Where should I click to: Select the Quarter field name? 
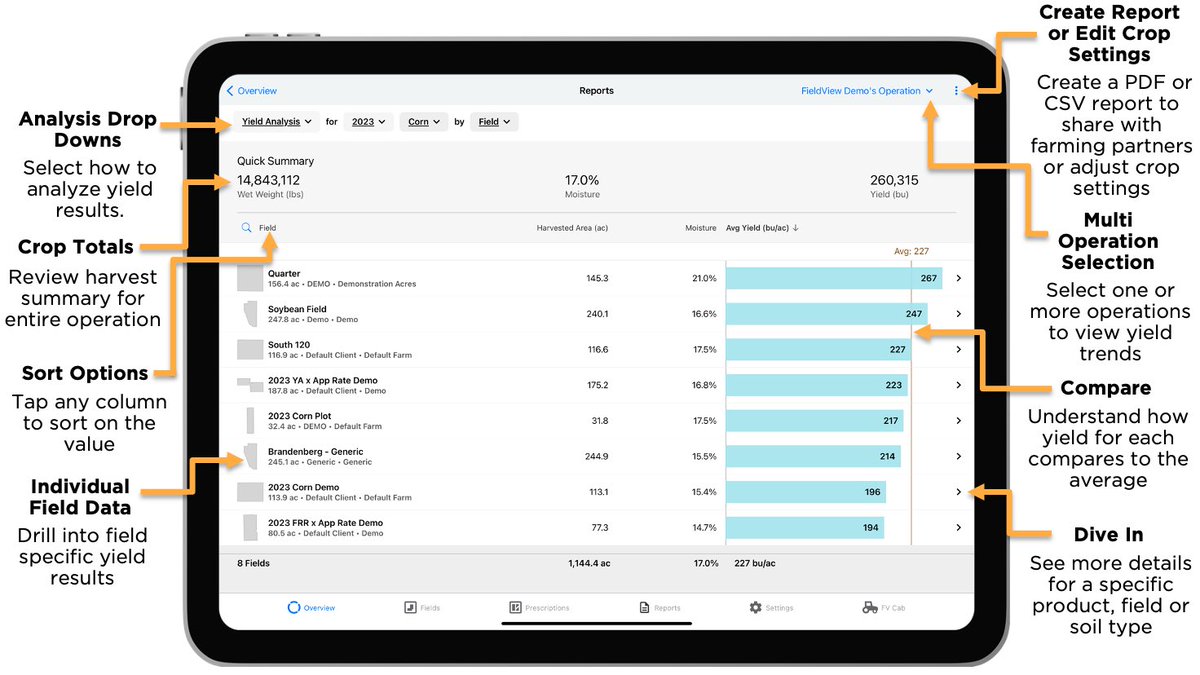click(x=284, y=274)
